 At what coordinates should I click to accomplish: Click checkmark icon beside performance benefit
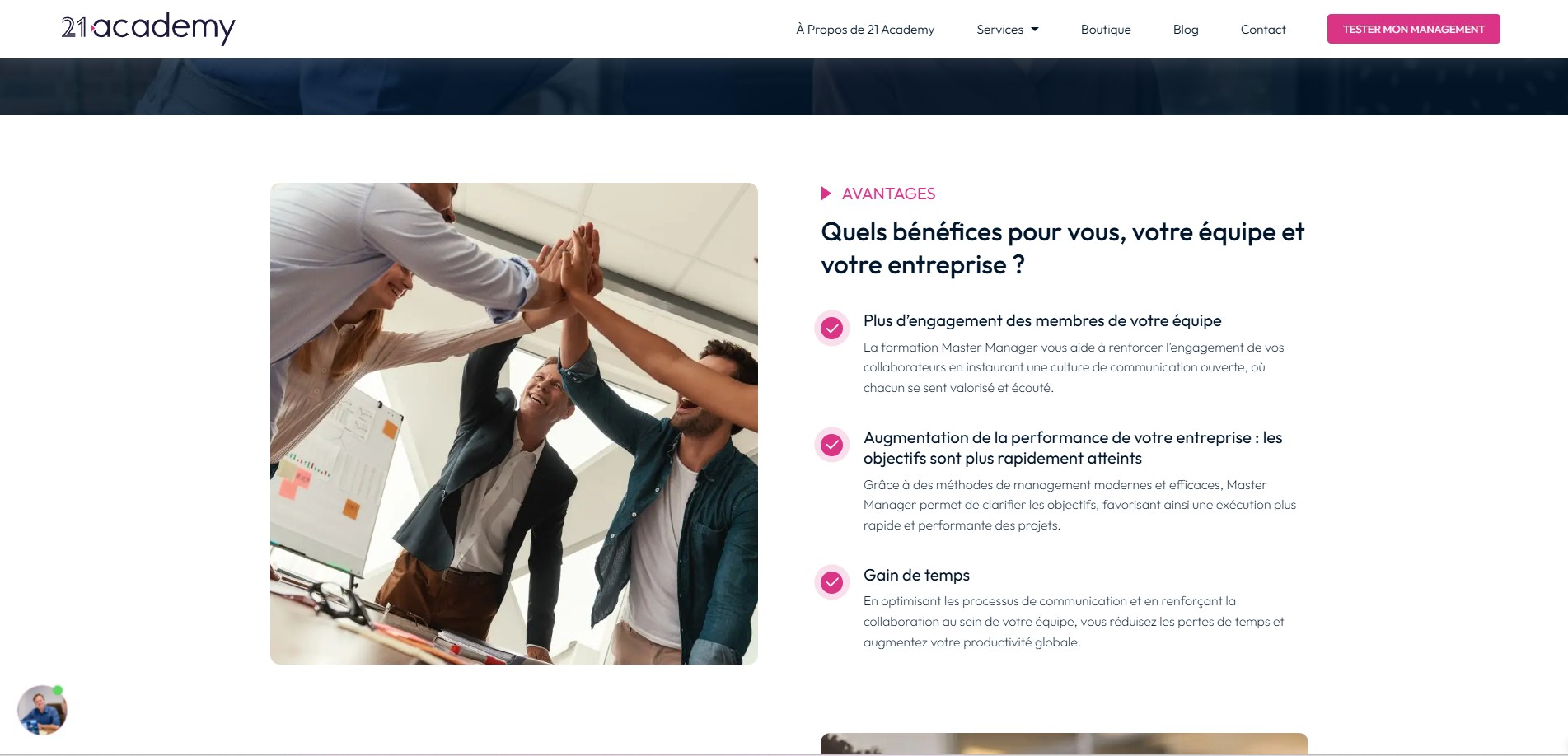point(832,446)
